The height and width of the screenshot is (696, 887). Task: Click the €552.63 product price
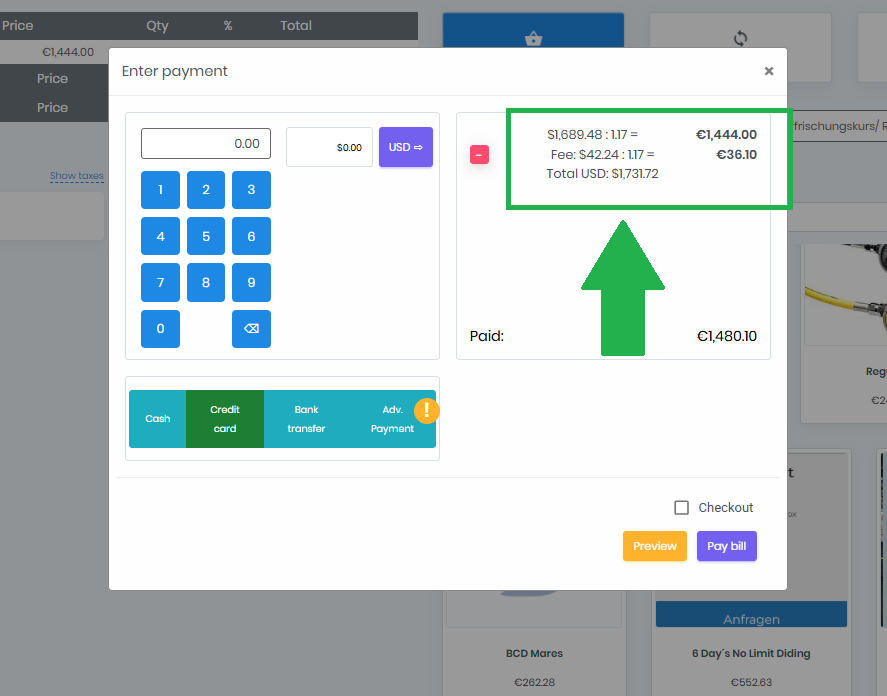click(751, 682)
